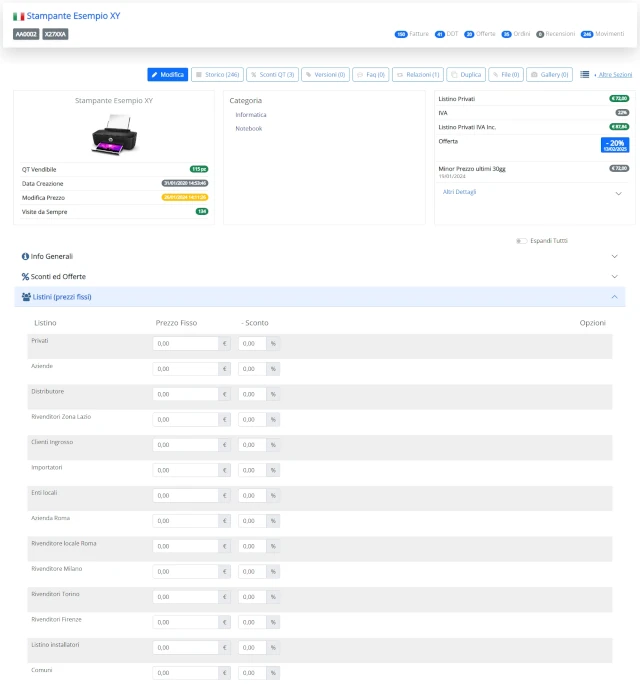Click Prezzo Fisso field for Rivenditori Zona Lazio
Screen dimensions: 640x687
coord(185,419)
